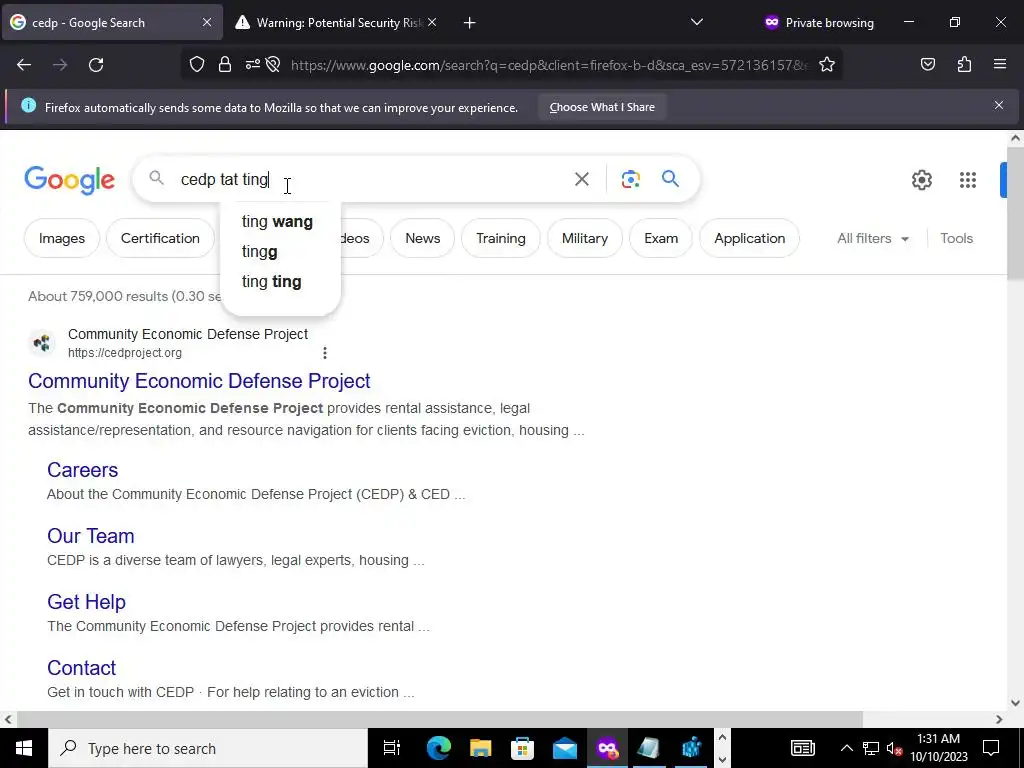The height and width of the screenshot is (768, 1024).
Task: Open the Contact sitelink
Action: pos(82,667)
